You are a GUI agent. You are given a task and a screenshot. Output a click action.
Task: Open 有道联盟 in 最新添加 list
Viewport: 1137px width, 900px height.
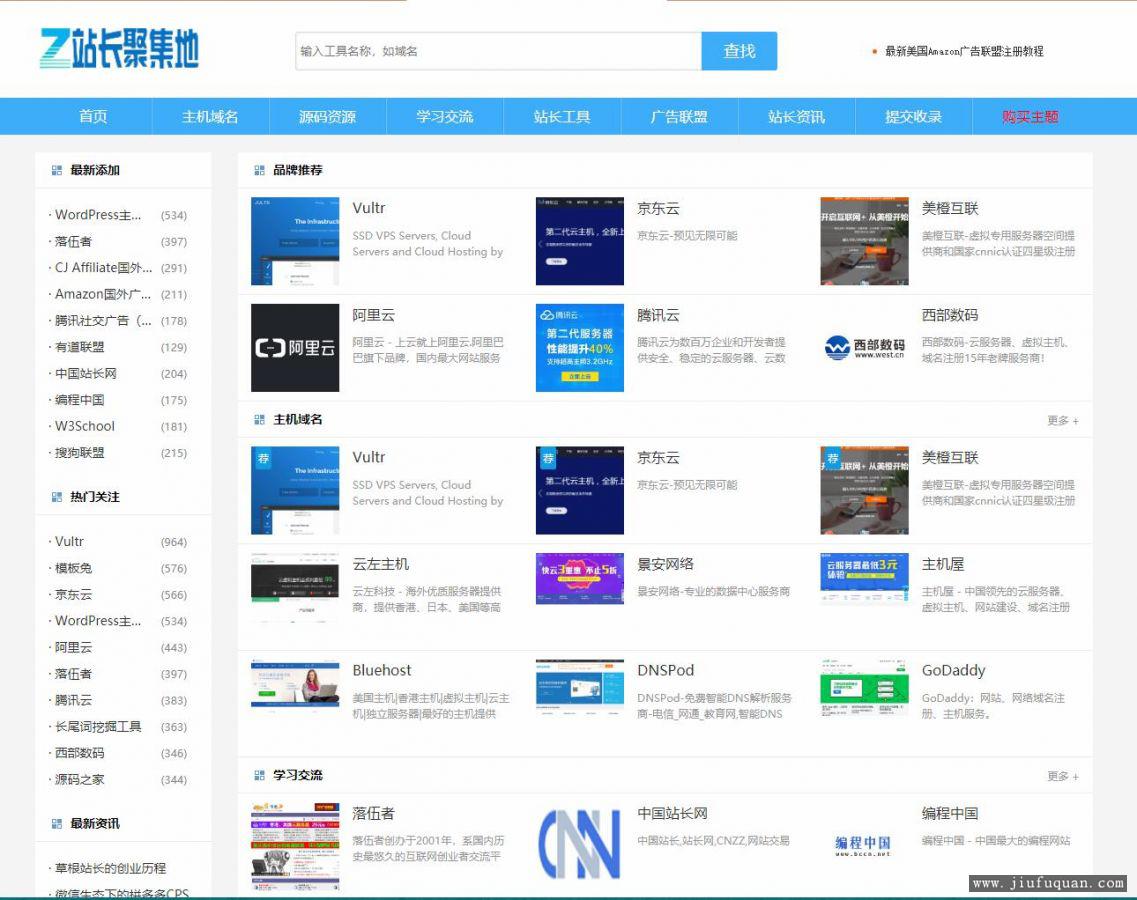click(80, 347)
